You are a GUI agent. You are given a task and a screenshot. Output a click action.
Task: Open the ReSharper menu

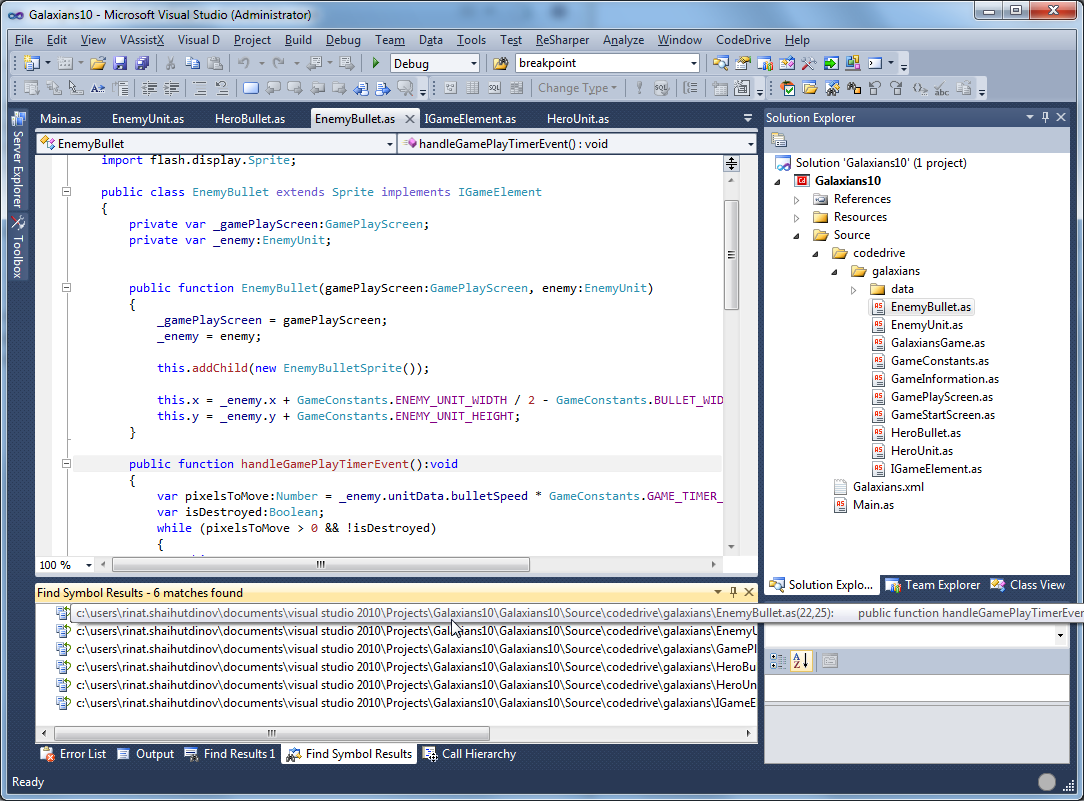[x=562, y=40]
